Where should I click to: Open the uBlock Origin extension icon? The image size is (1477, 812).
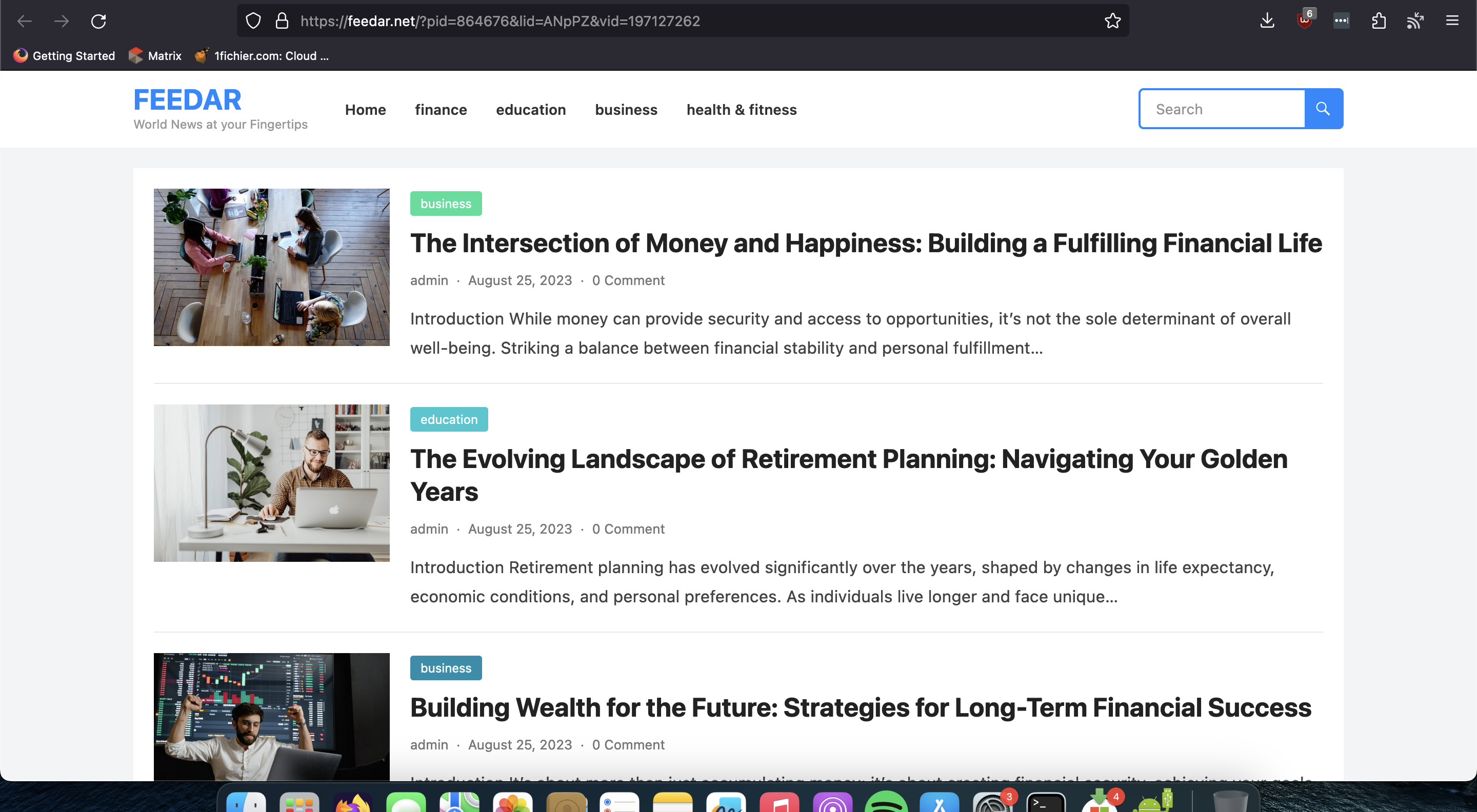1304,21
